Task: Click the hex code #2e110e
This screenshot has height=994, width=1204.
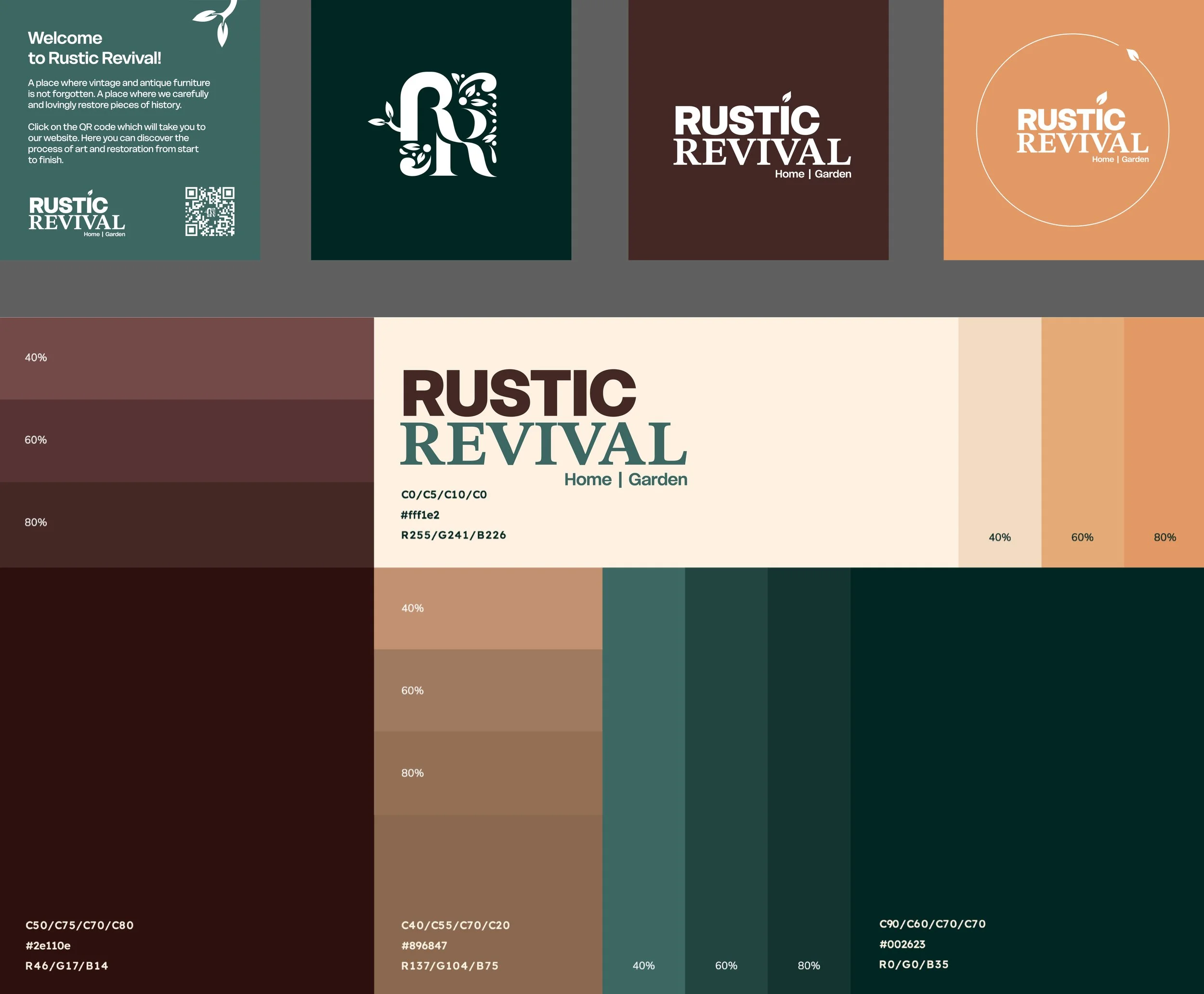Action: [48, 945]
